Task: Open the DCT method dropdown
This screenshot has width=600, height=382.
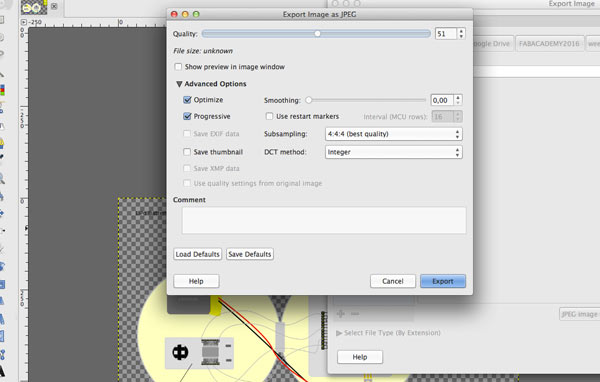Action: (393, 152)
